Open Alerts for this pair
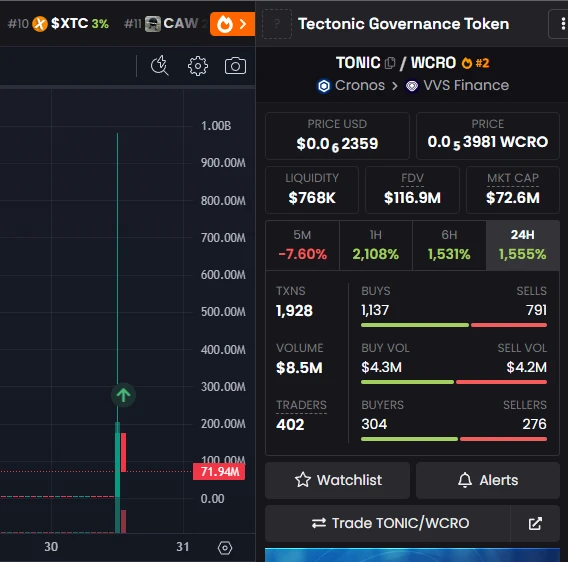568x562 pixels. click(488, 480)
